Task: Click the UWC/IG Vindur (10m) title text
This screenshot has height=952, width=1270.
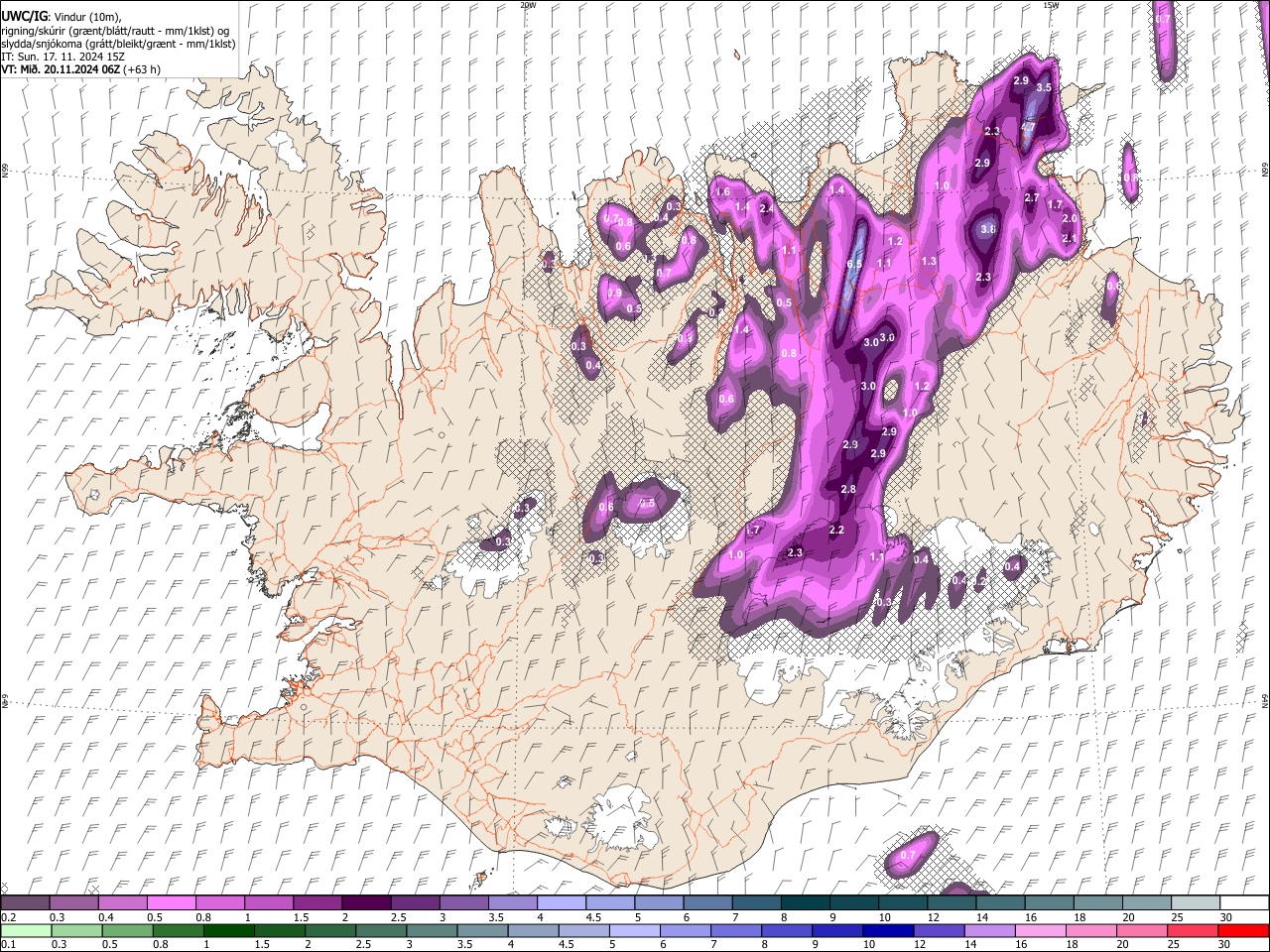Action: click(x=62, y=16)
